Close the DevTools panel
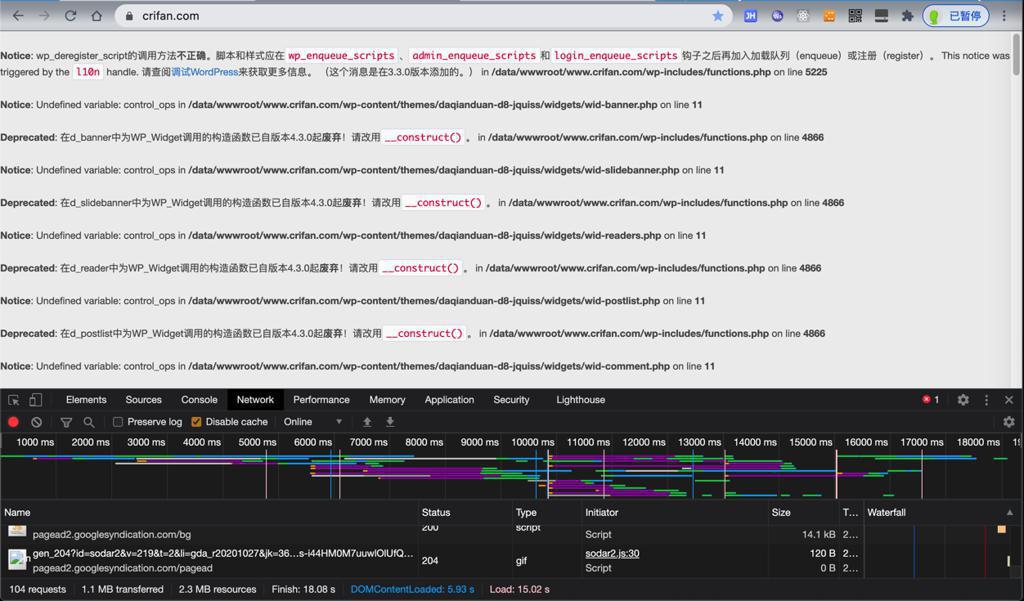This screenshot has width=1024, height=601. (1009, 400)
